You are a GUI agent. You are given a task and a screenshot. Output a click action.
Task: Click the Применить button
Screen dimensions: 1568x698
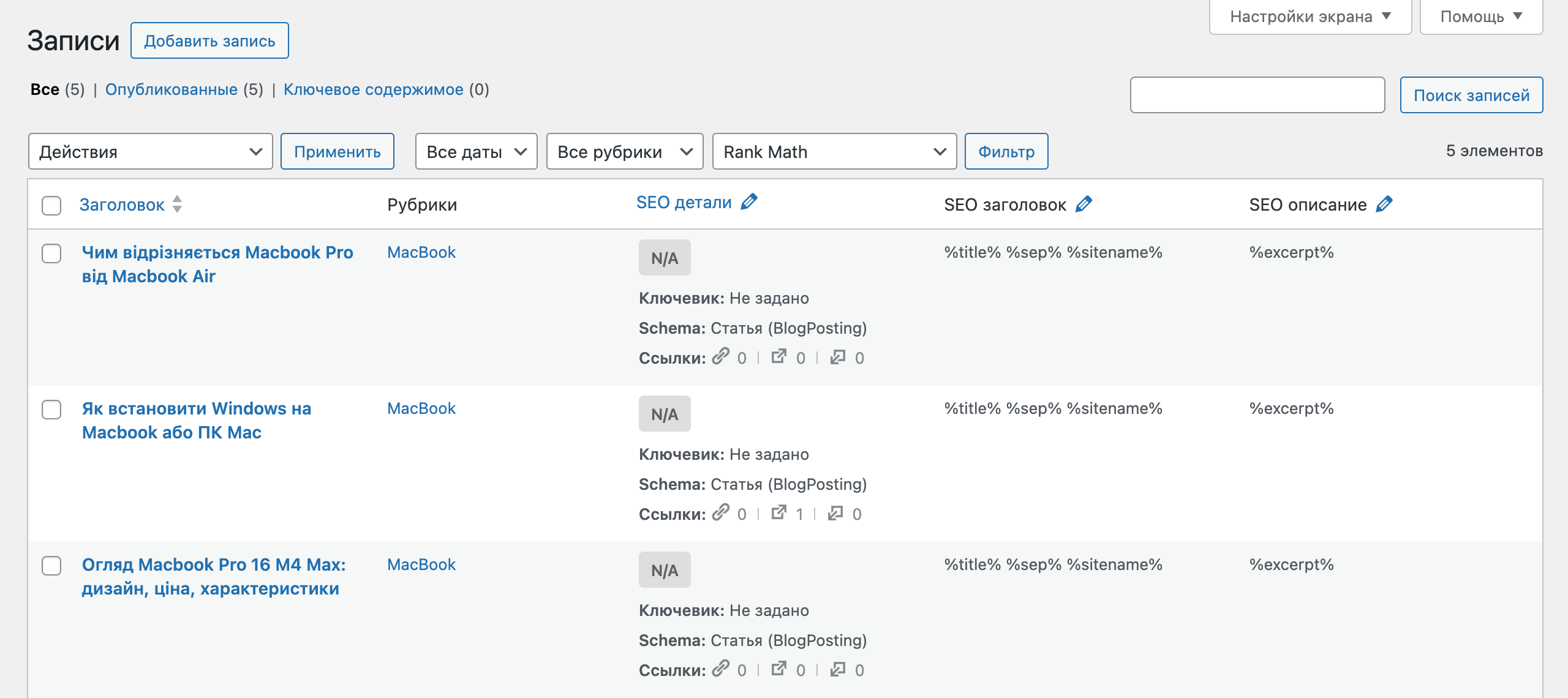coord(337,151)
